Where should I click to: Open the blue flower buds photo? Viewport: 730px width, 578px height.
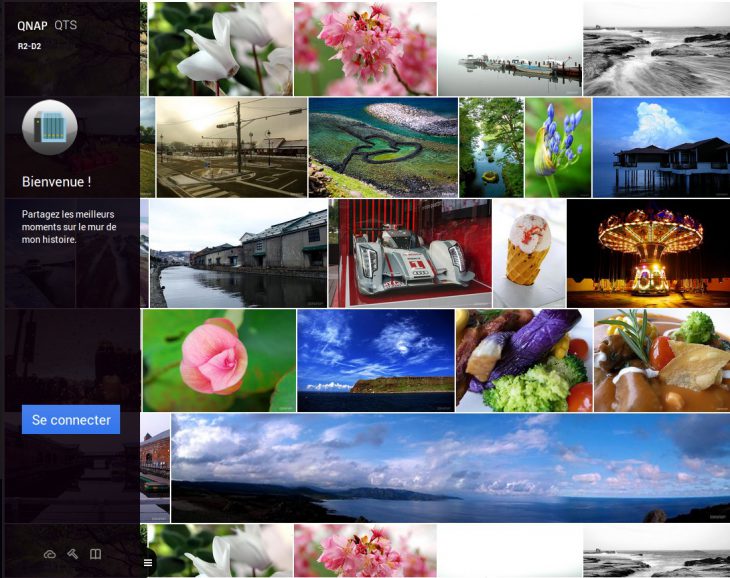[558, 147]
